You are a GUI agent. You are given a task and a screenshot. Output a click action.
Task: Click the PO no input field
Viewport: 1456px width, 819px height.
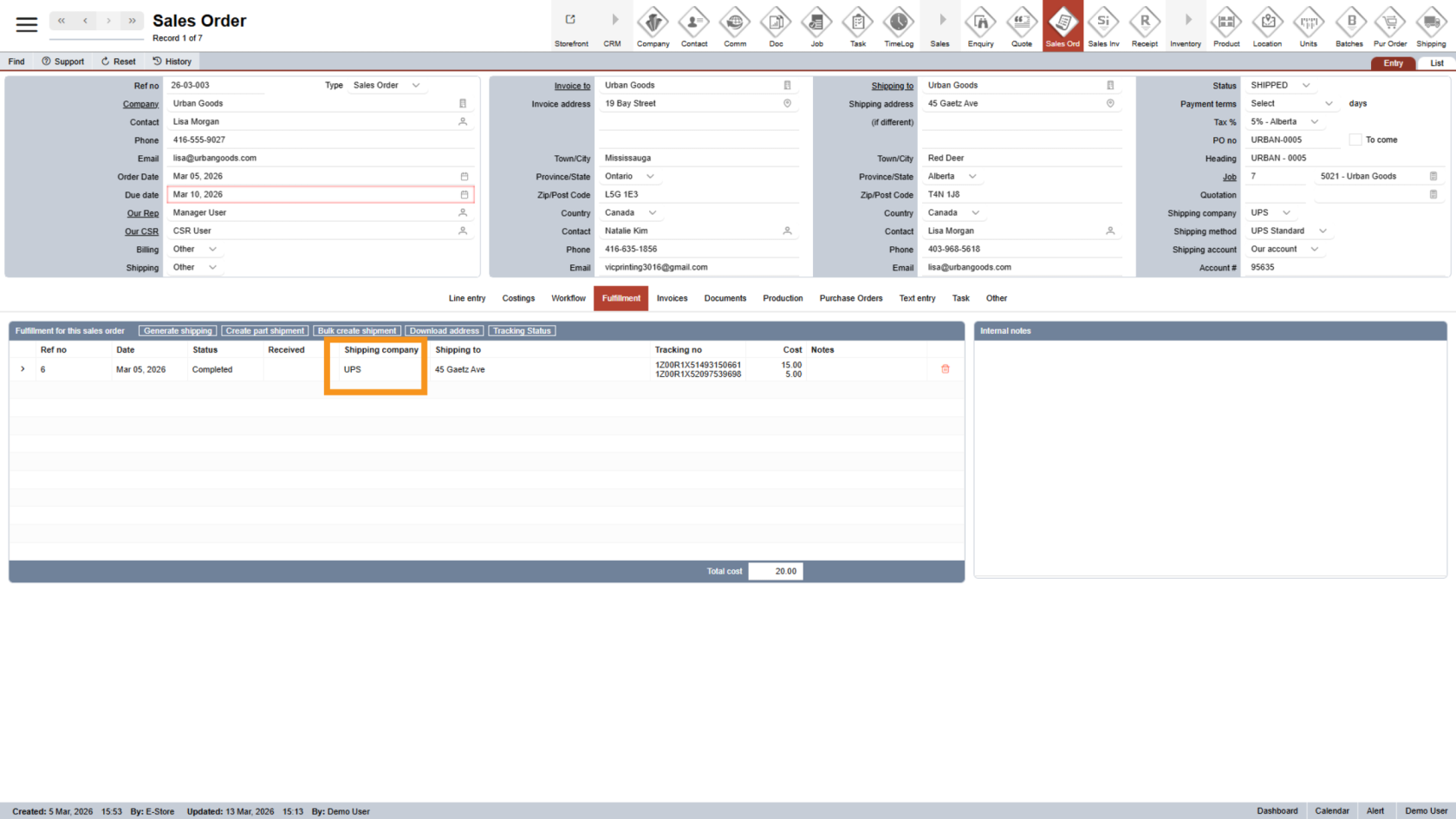coord(1291,140)
